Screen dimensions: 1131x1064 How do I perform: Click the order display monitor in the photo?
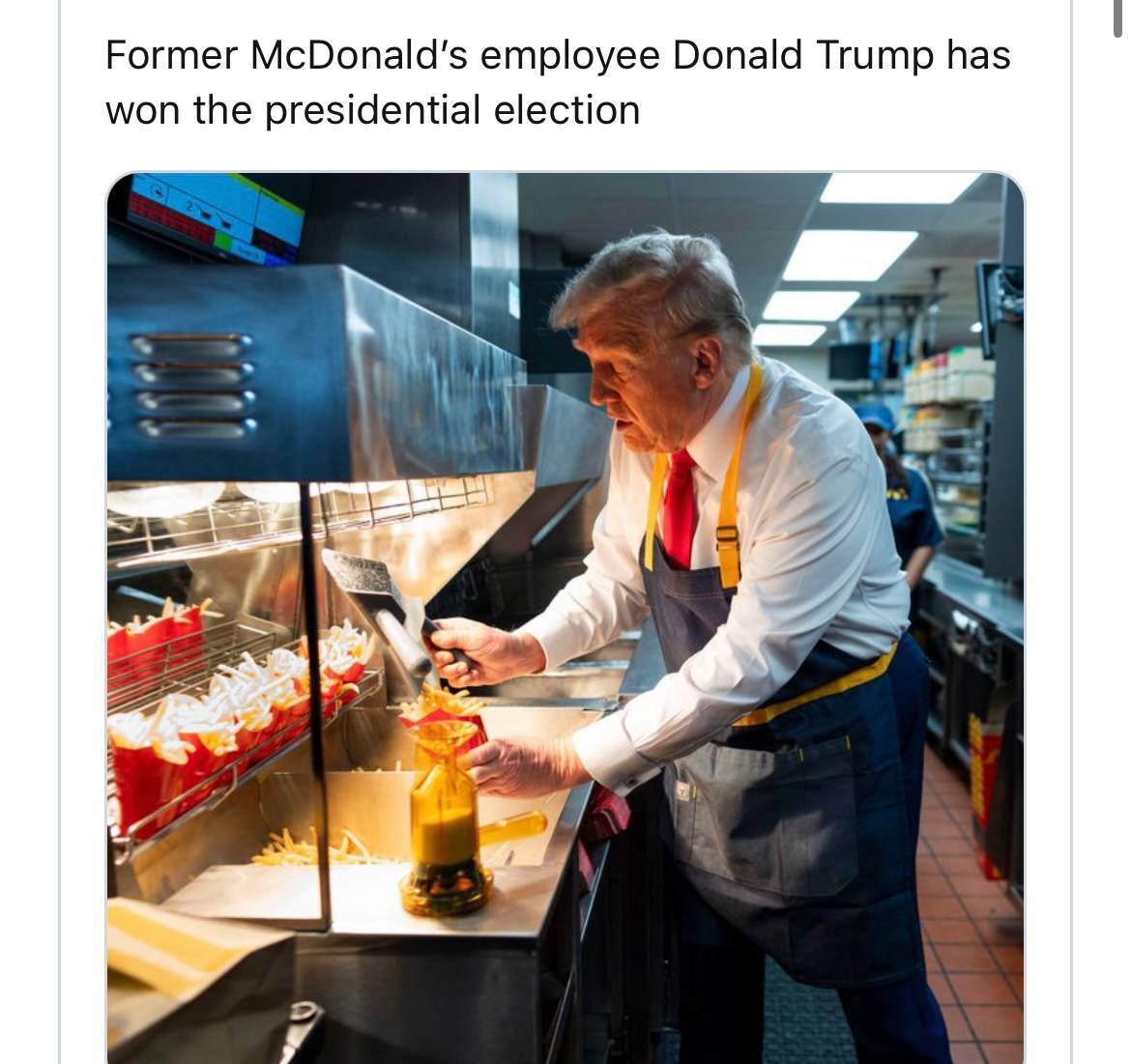tap(215, 218)
